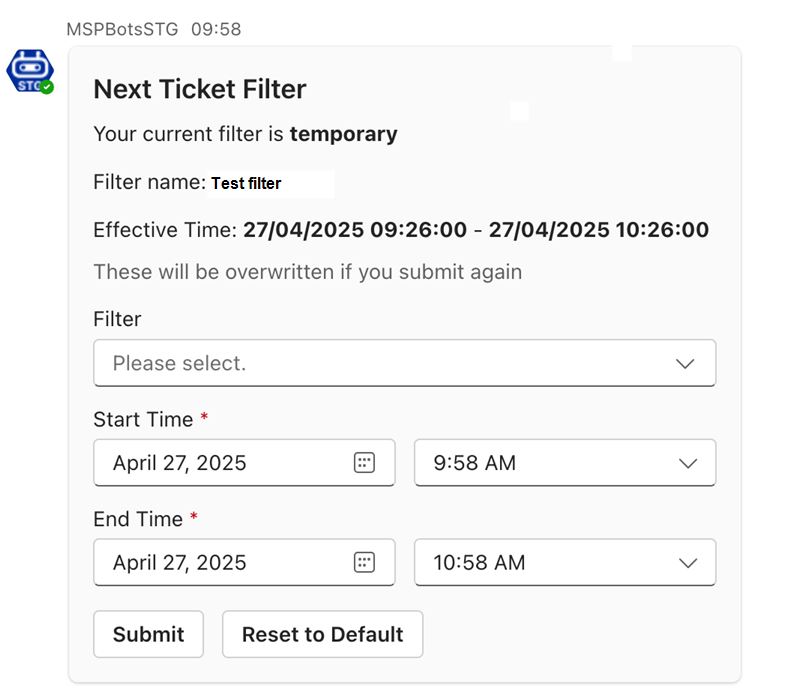This screenshot has width=793, height=691.
Task: Expand the 10:58 AM end time chevron
Action: coord(687,563)
